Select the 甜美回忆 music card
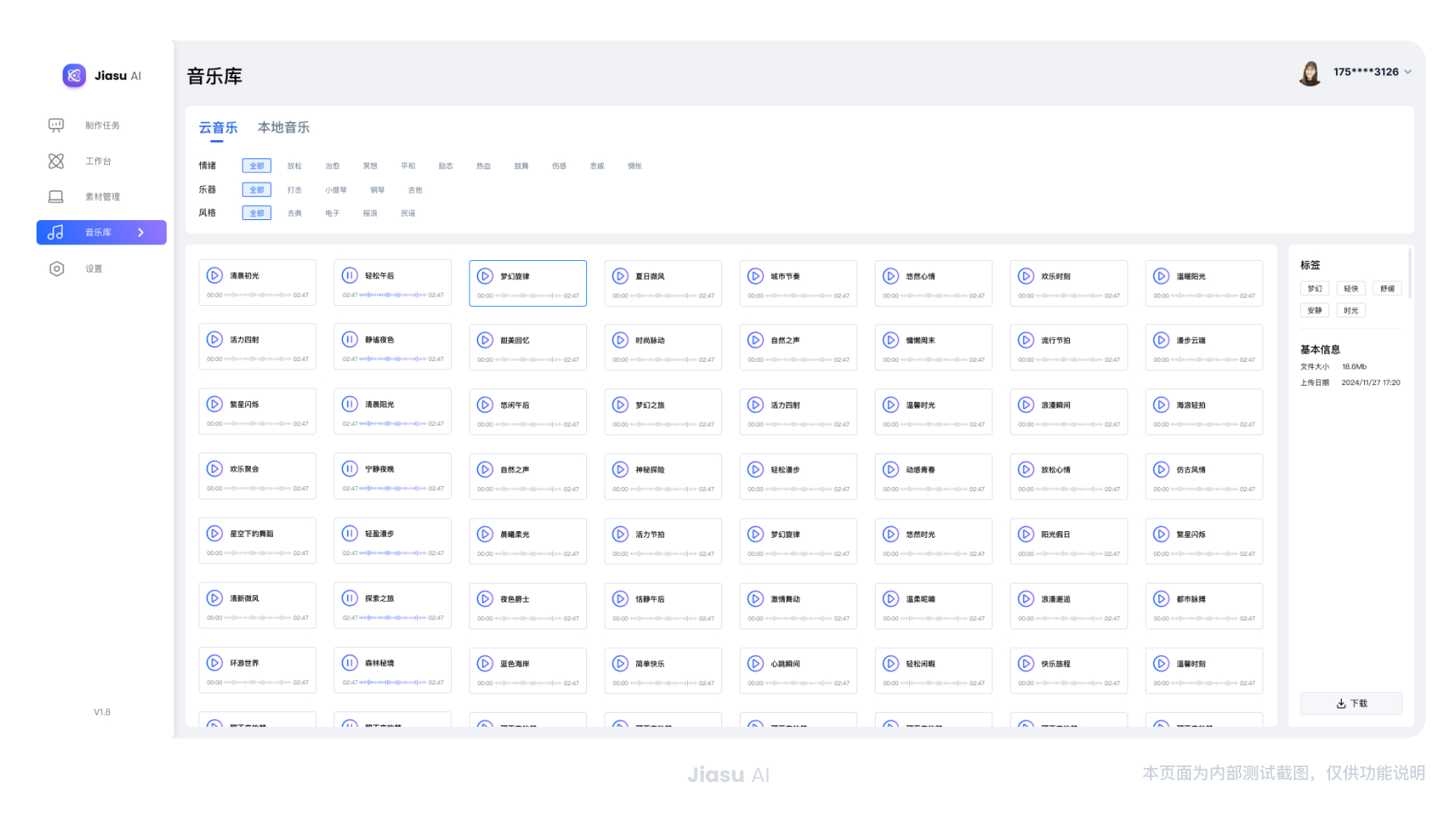 tap(528, 348)
